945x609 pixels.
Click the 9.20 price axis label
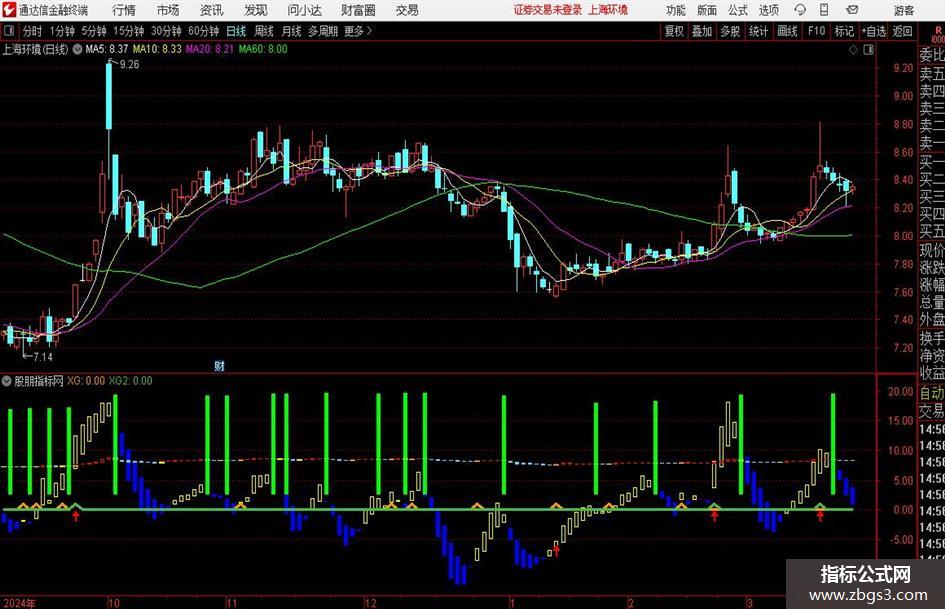coord(903,68)
